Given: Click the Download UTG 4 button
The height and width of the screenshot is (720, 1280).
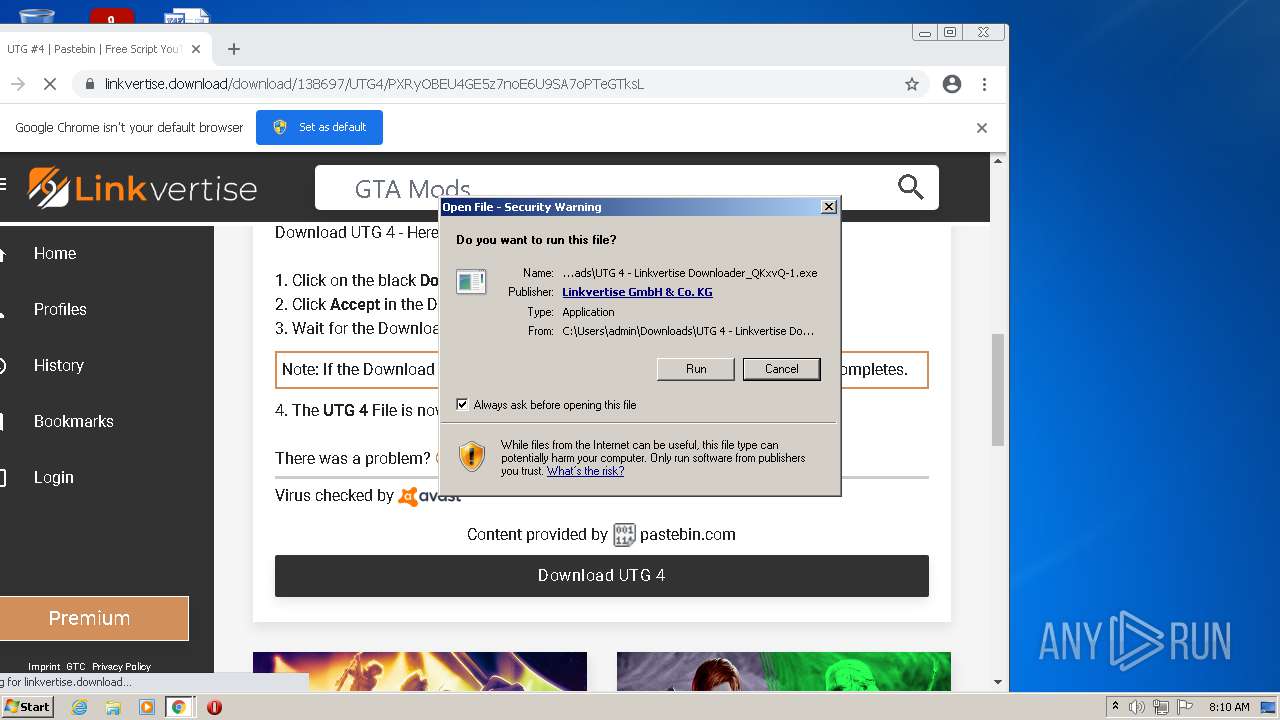Looking at the screenshot, I should click(601, 575).
